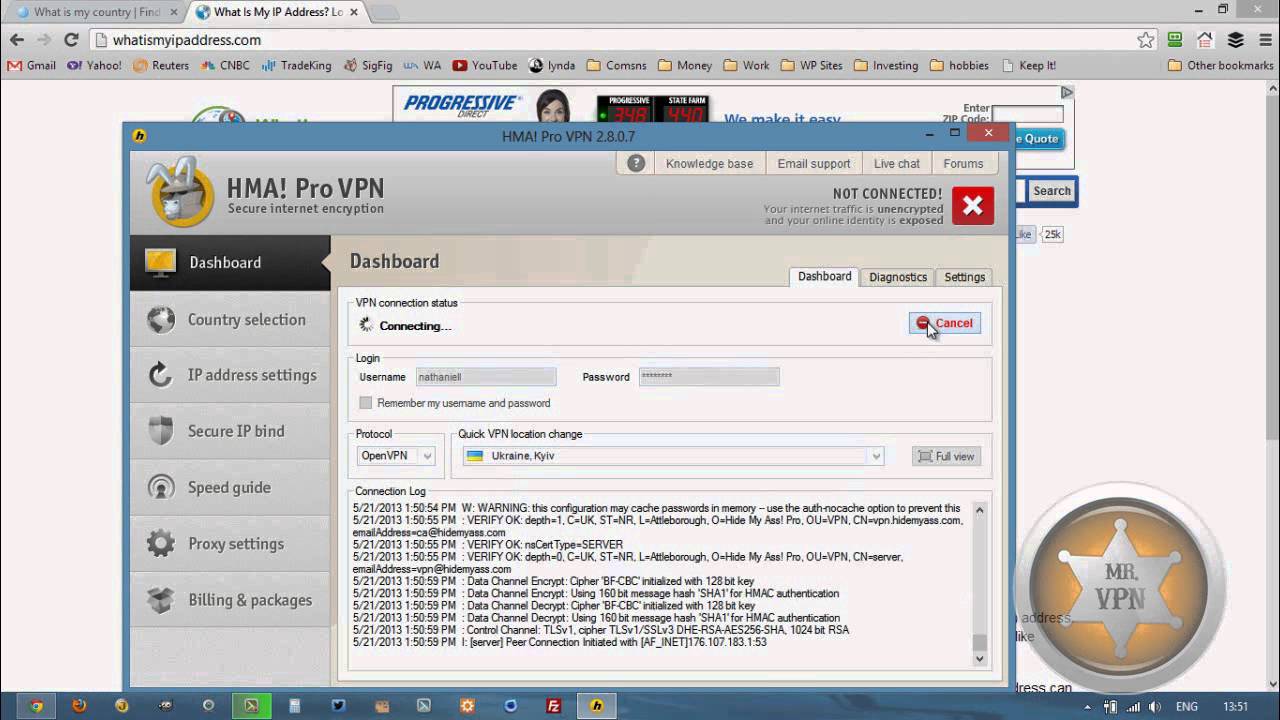Open Firefox from the taskbar
1280x720 pixels.
tap(79, 705)
